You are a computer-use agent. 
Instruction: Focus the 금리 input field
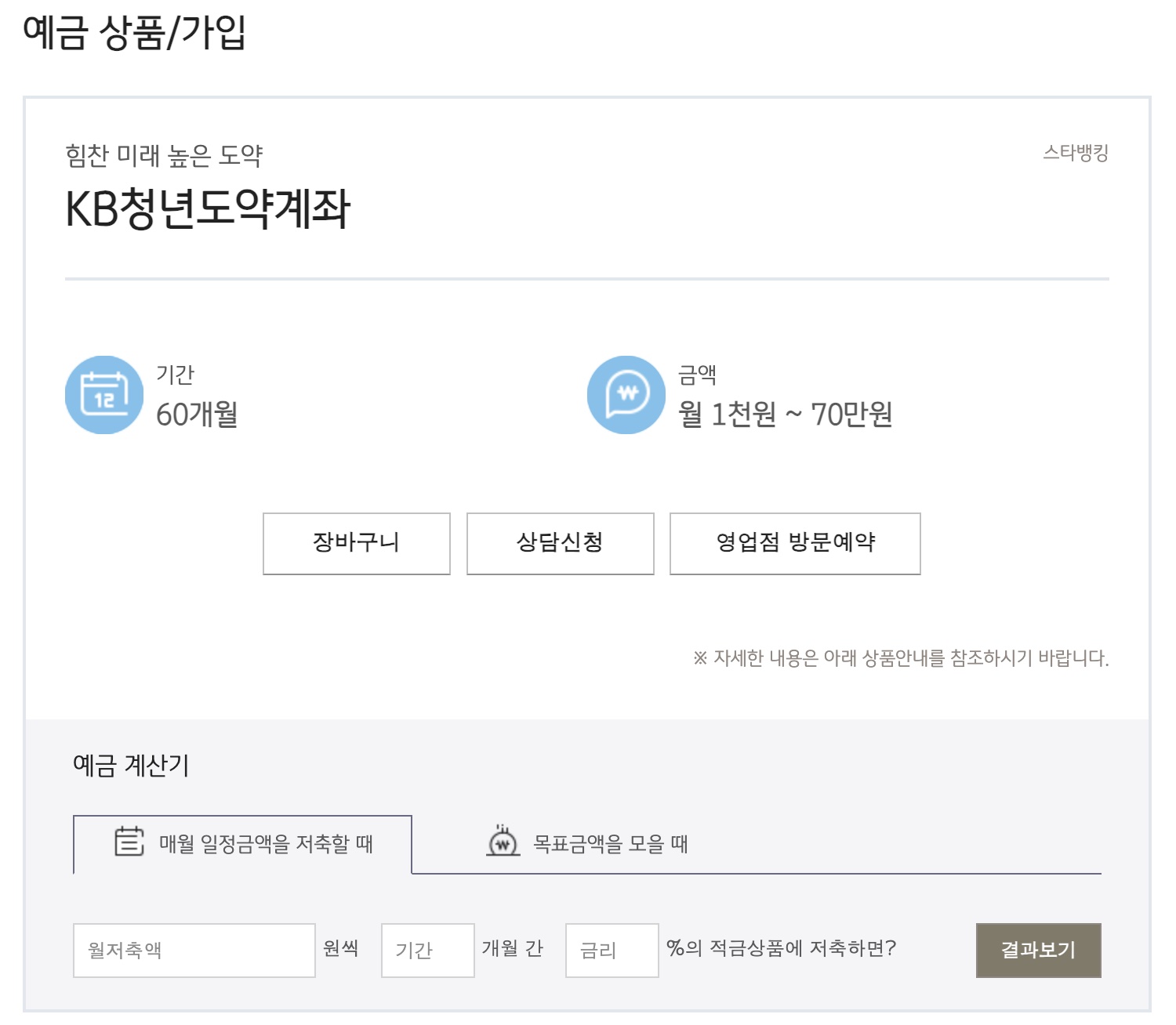coord(612,951)
